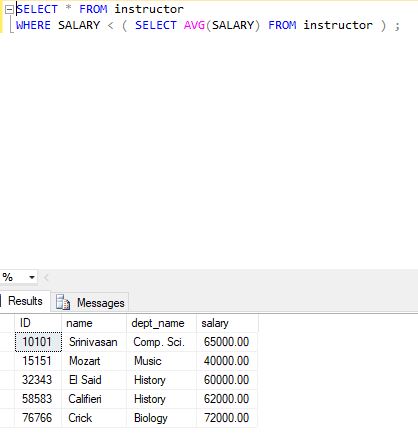Select the Califieri name cell

coord(94,399)
